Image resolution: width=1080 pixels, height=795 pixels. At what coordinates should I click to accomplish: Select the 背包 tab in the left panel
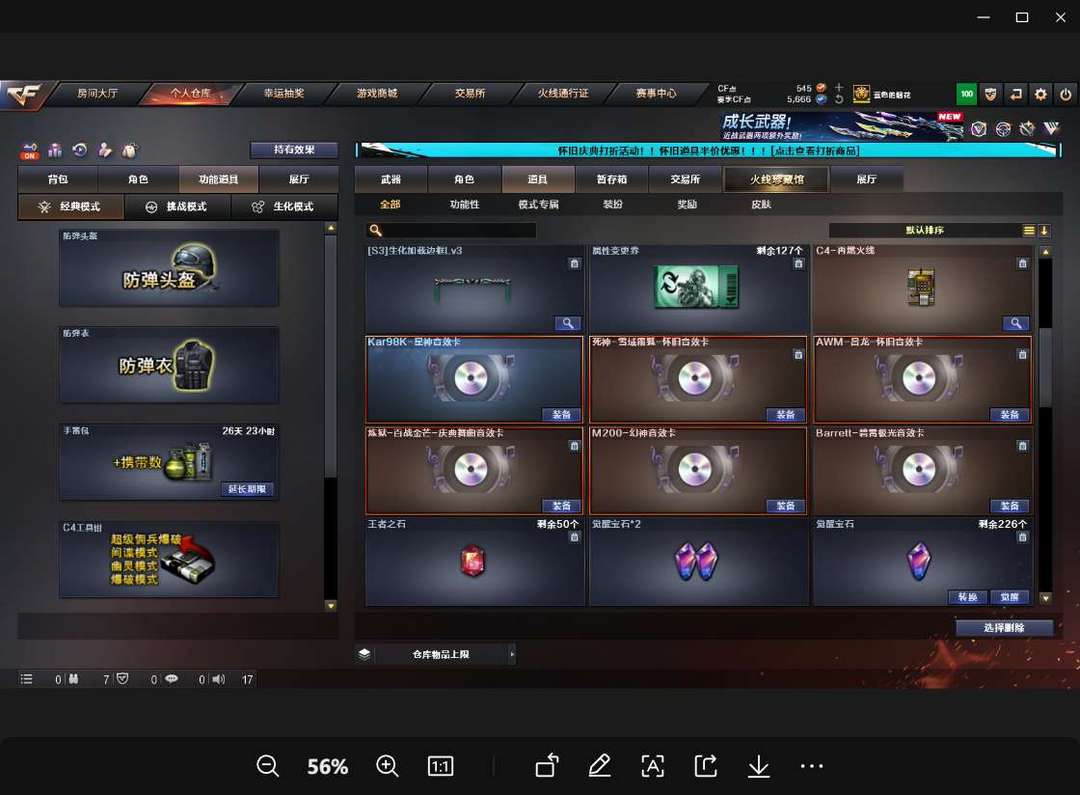coord(58,180)
